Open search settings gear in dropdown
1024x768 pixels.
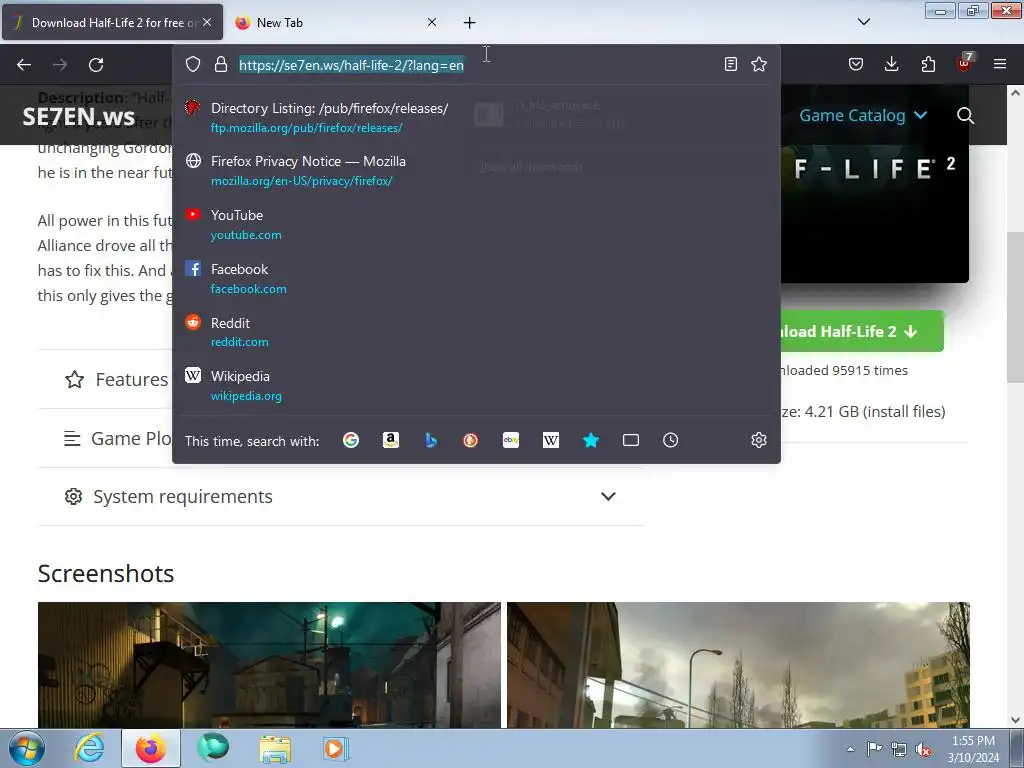tap(759, 440)
